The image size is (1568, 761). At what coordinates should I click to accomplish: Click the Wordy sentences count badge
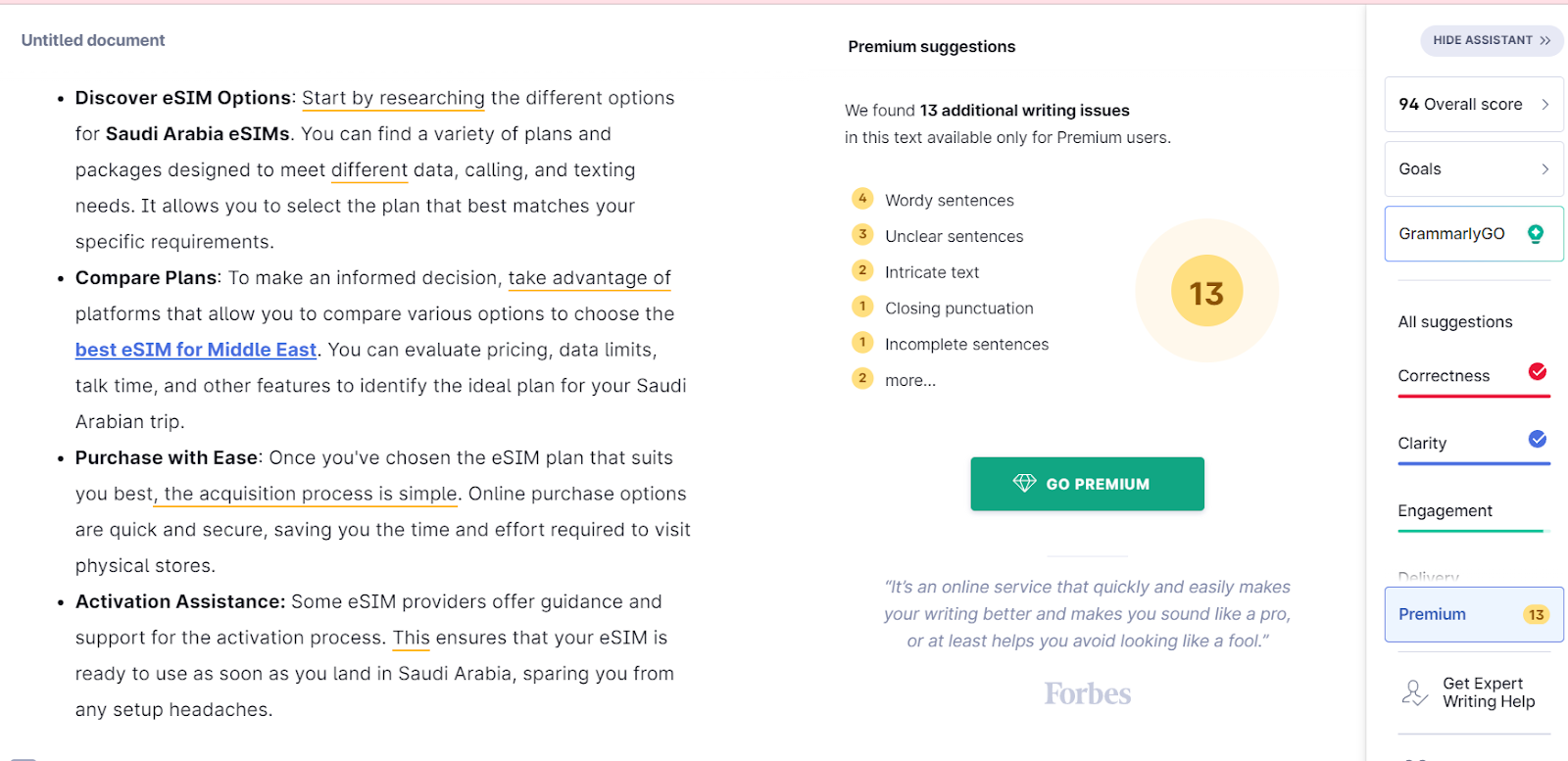click(x=862, y=199)
